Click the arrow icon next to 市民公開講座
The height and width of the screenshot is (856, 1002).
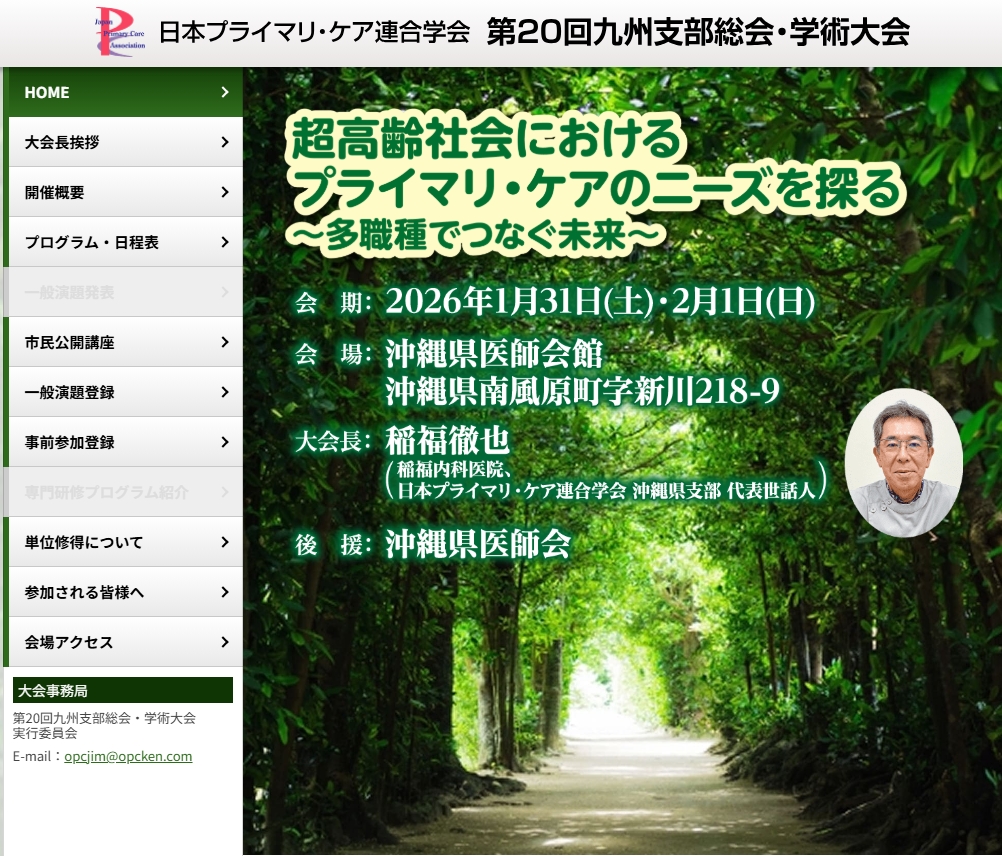tap(225, 342)
